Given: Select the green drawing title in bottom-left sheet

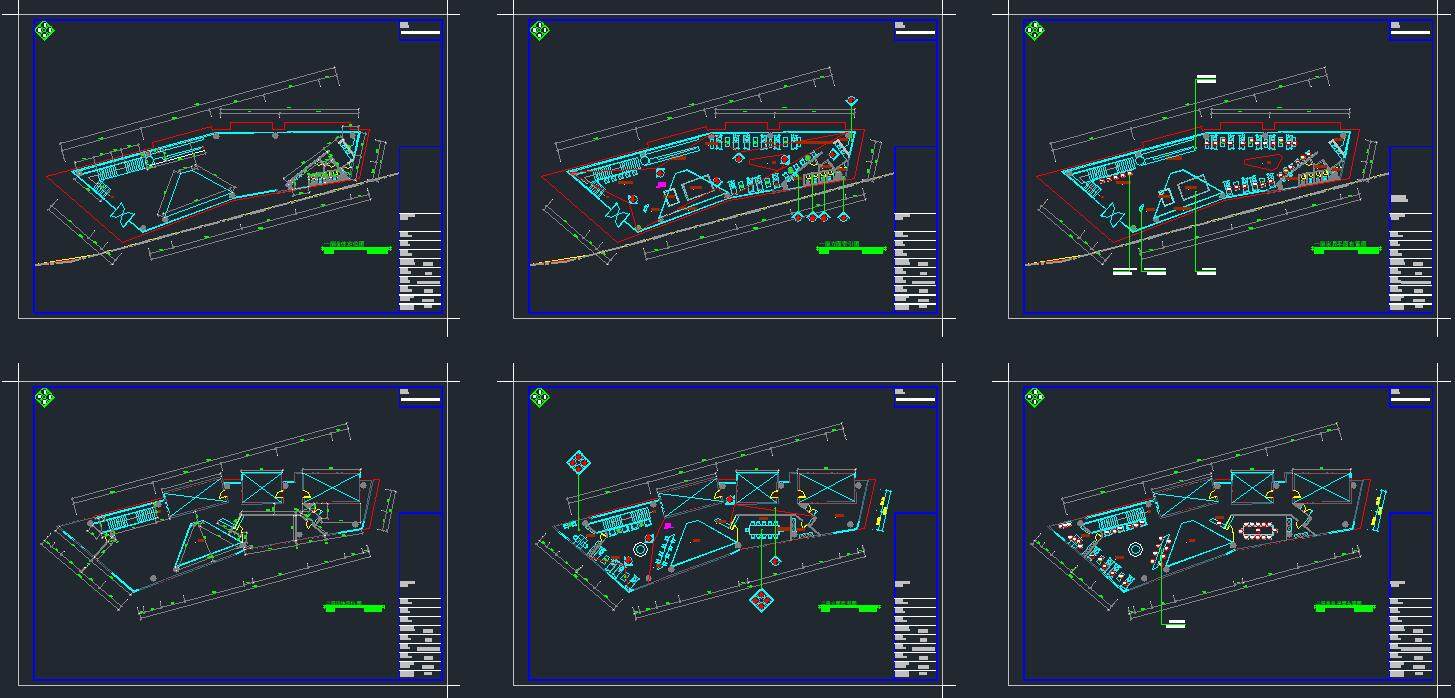Looking at the screenshot, I should point(355,606).
